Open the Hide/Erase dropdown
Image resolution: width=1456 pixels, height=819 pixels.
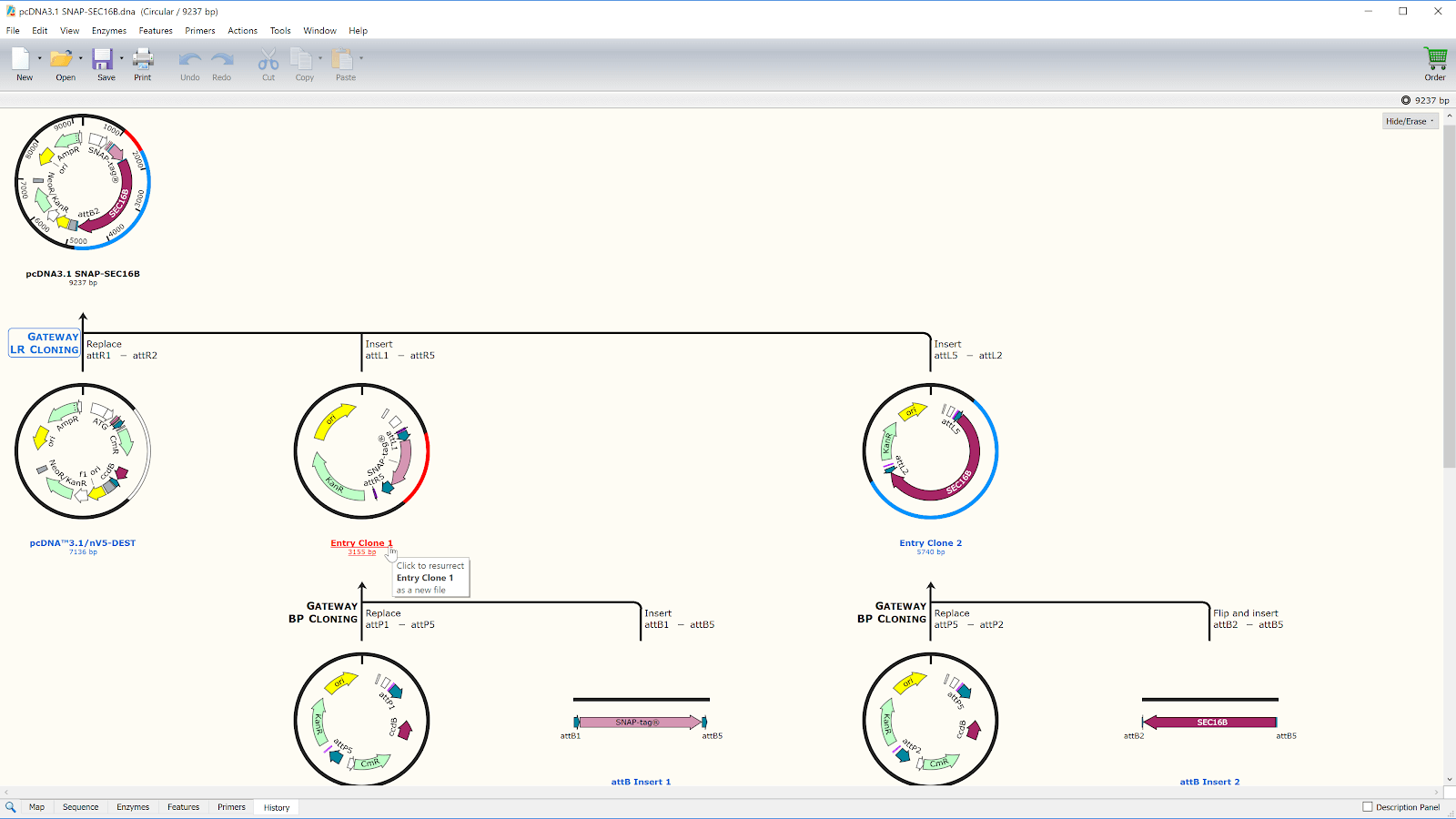point(1409,120)
